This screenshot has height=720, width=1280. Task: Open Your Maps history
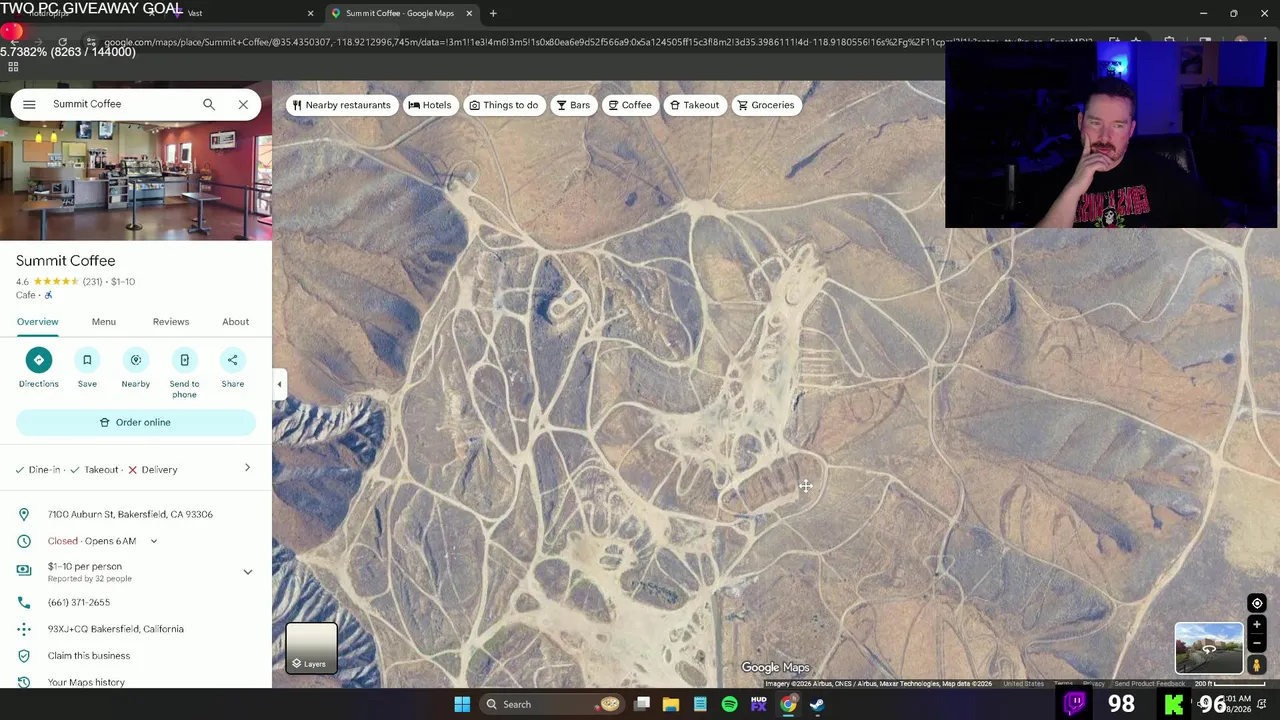[86, 682]
